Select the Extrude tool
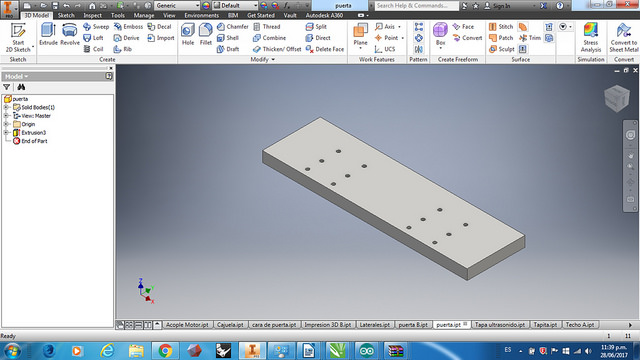640x360 pixels. [x=48, y=34]
